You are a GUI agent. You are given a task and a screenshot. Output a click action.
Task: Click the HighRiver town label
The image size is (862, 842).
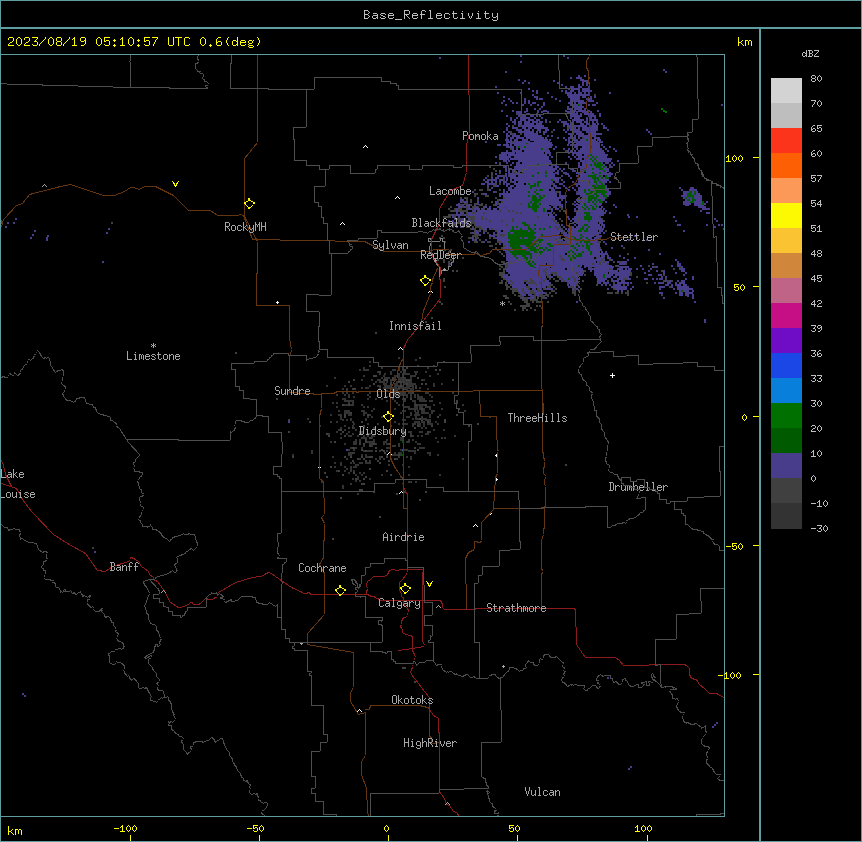[430, 743]
